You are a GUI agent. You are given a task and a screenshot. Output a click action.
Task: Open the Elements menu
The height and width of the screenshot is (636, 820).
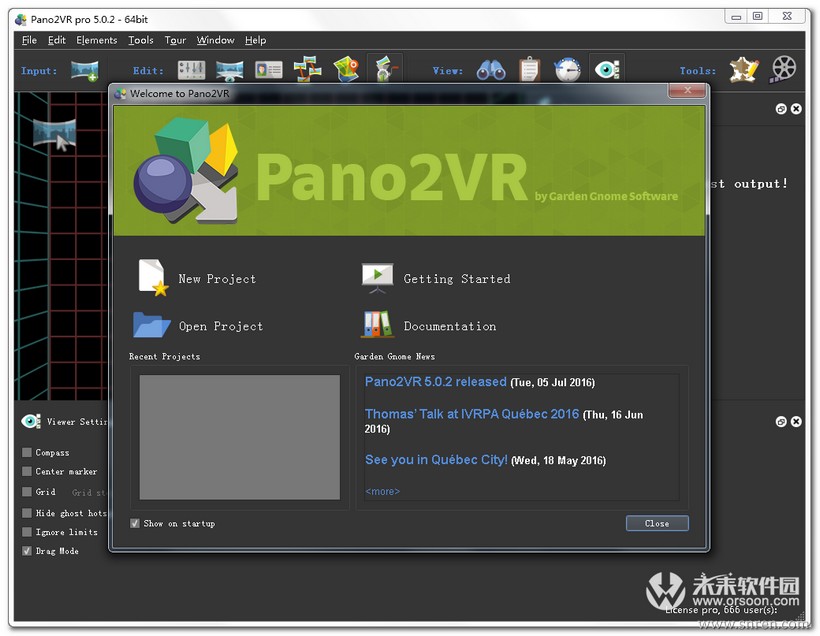pyautogui.click(x=97, y=40)
